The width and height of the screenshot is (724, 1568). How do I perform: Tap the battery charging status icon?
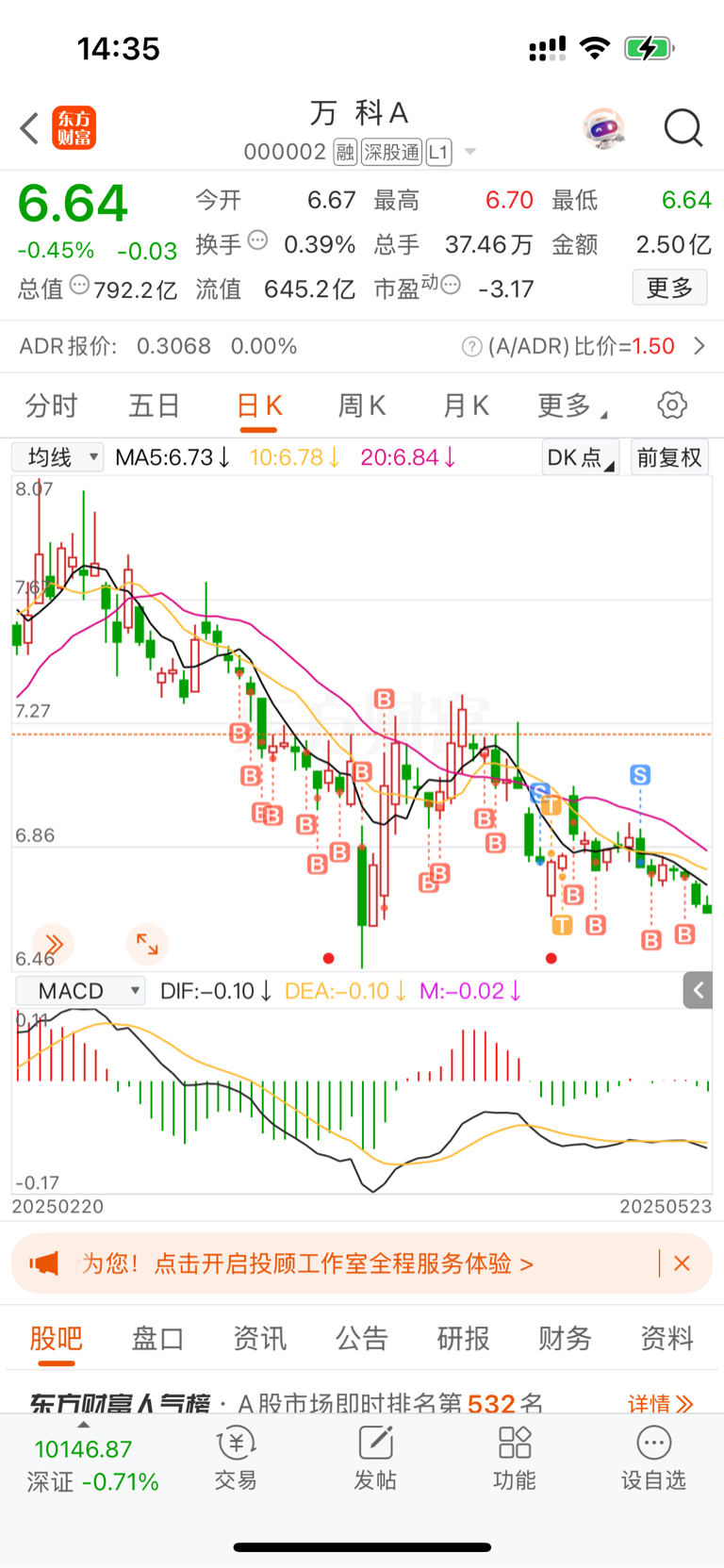649,48
